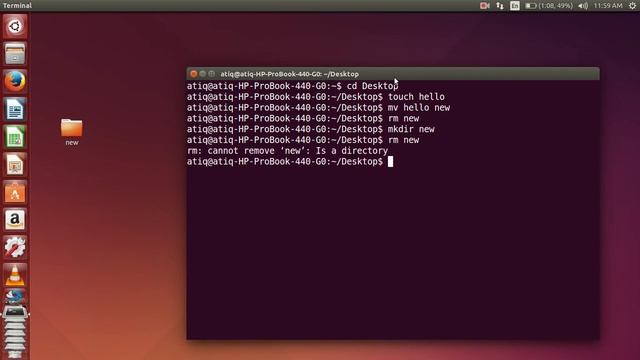
Task: Click the 'Terminal' label in top panel
Action: pos(17,6)
